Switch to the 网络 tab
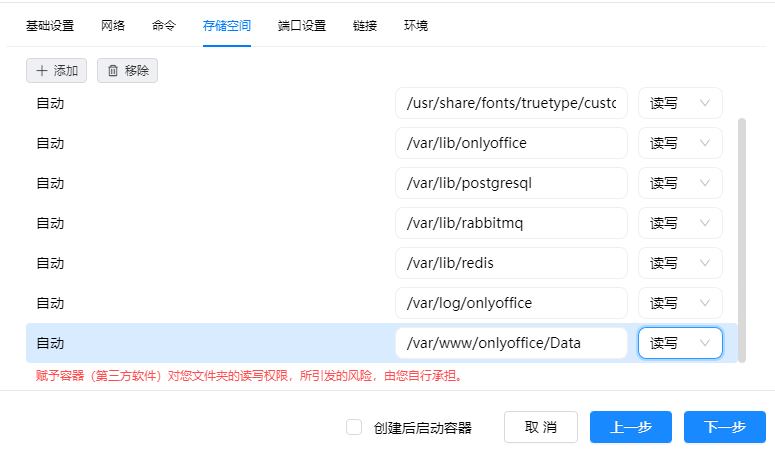Screen dimensions: 775x456 point(113,26)
